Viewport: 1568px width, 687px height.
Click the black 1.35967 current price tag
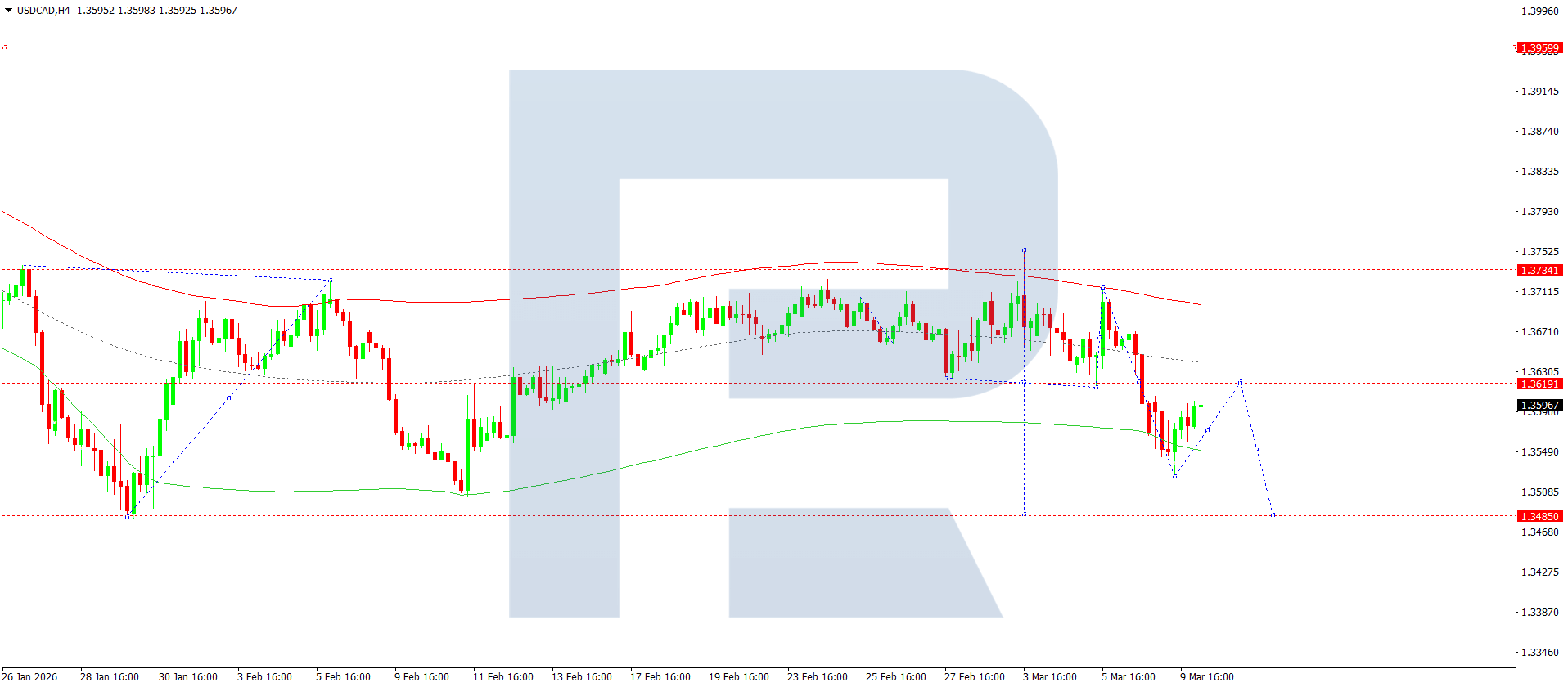point(1539,406)
